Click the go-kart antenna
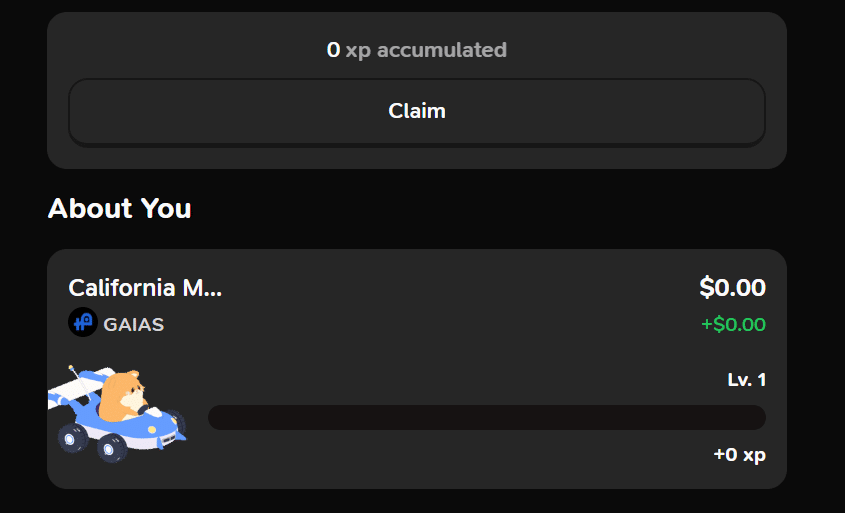 pyautogui.click(x=80, y=382)
